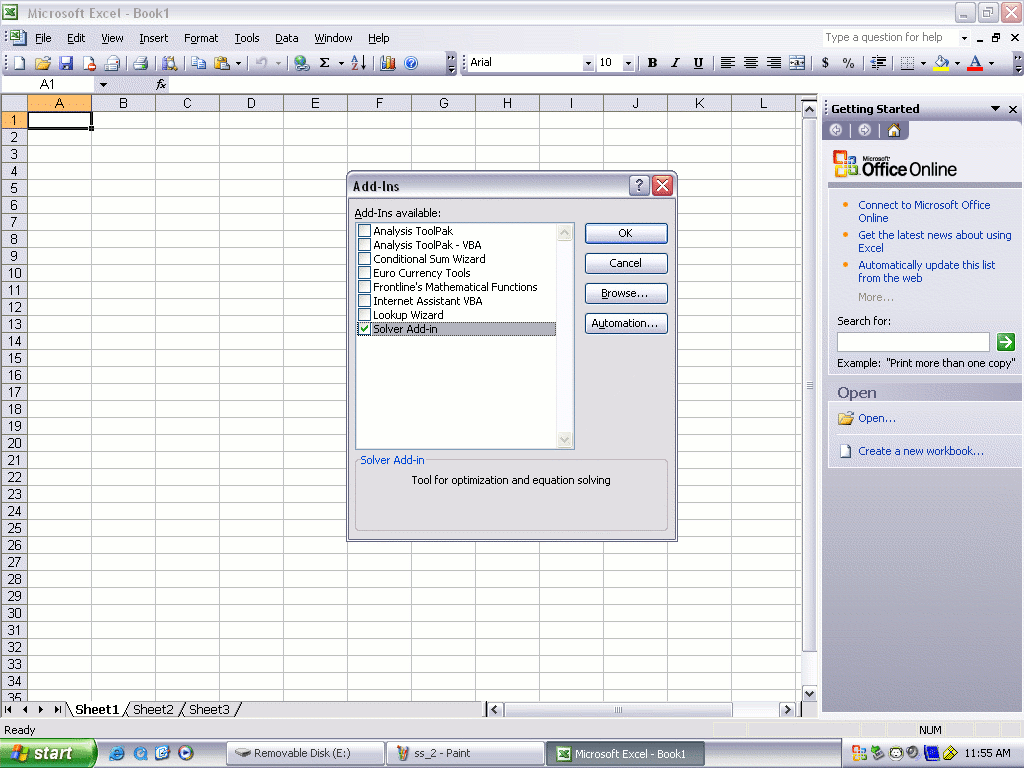Screen dimensions: 1024x768
Task: Open the Tools menu
Action: pos(247,38)
